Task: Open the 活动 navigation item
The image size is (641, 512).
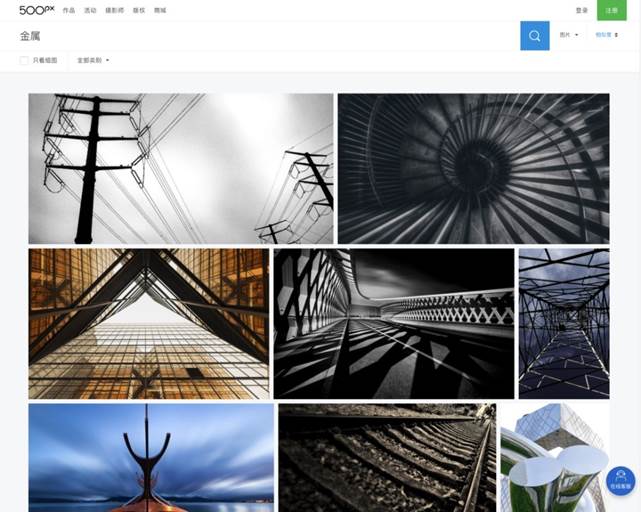Action: tap(90, 10)
